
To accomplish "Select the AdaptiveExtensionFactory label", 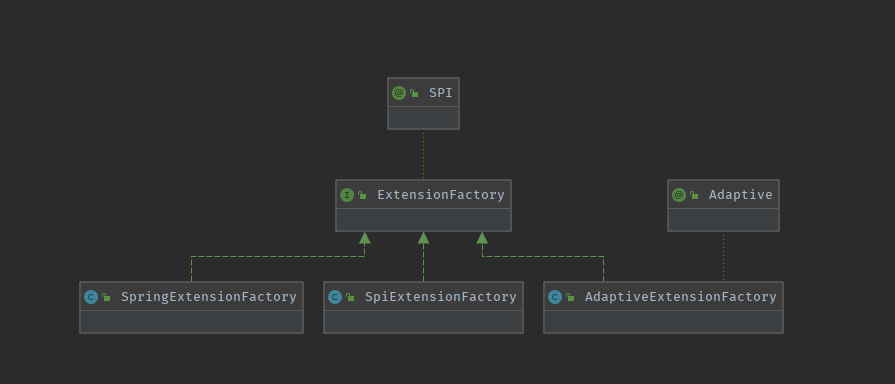I will pos(680,297).
